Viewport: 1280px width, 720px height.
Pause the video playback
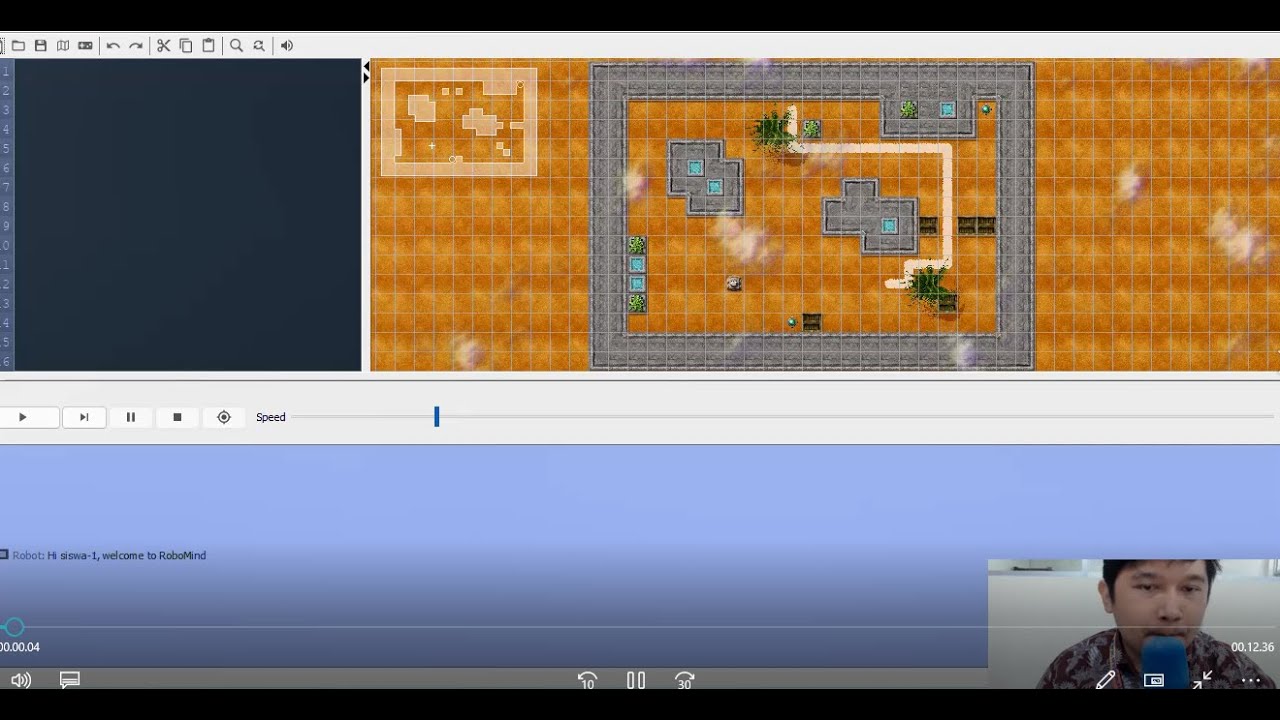coord(636,680)
